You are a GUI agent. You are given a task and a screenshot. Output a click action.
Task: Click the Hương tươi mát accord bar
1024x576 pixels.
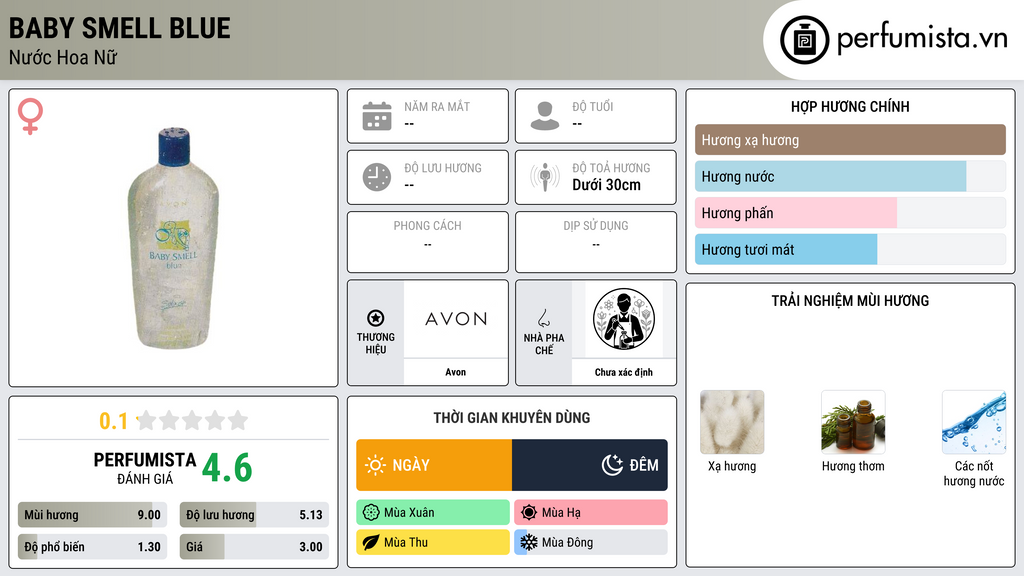850,249
